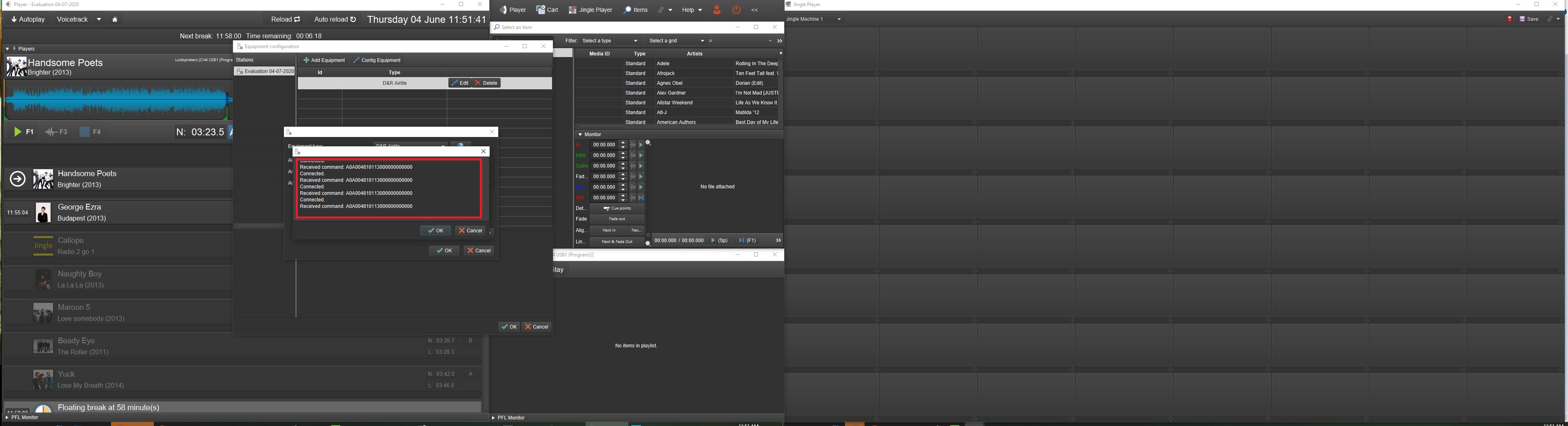Click the pin icon next to Players

click(14, 49)
